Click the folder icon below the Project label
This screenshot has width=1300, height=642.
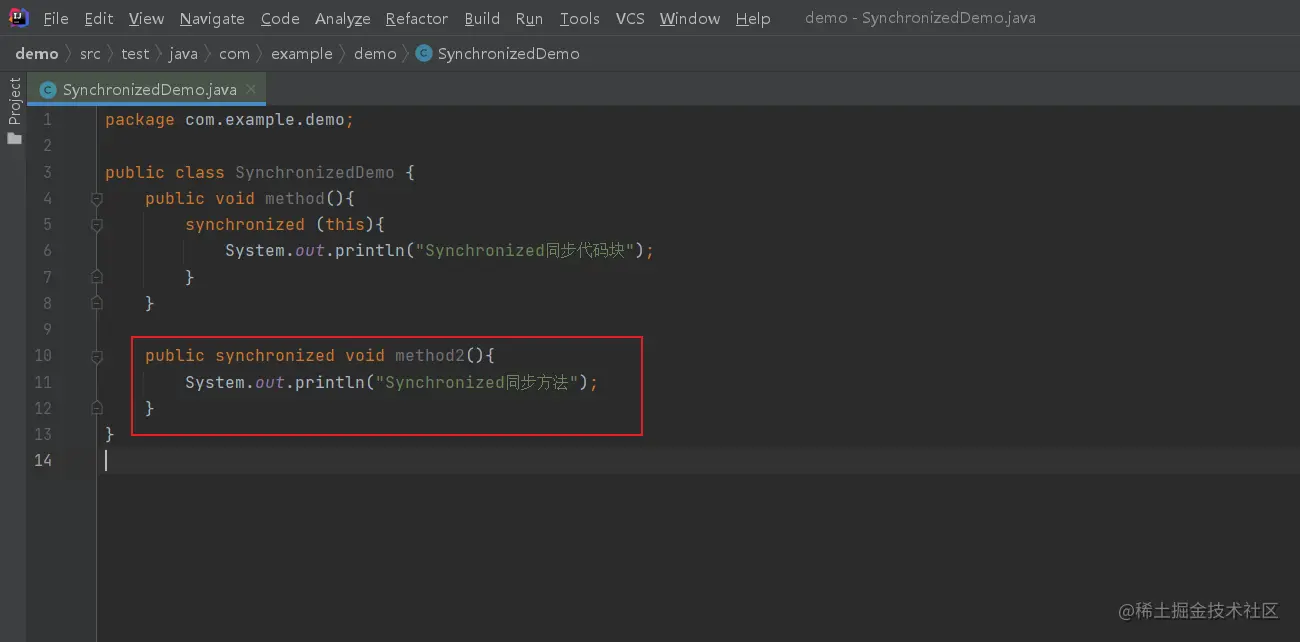[14, 138]
